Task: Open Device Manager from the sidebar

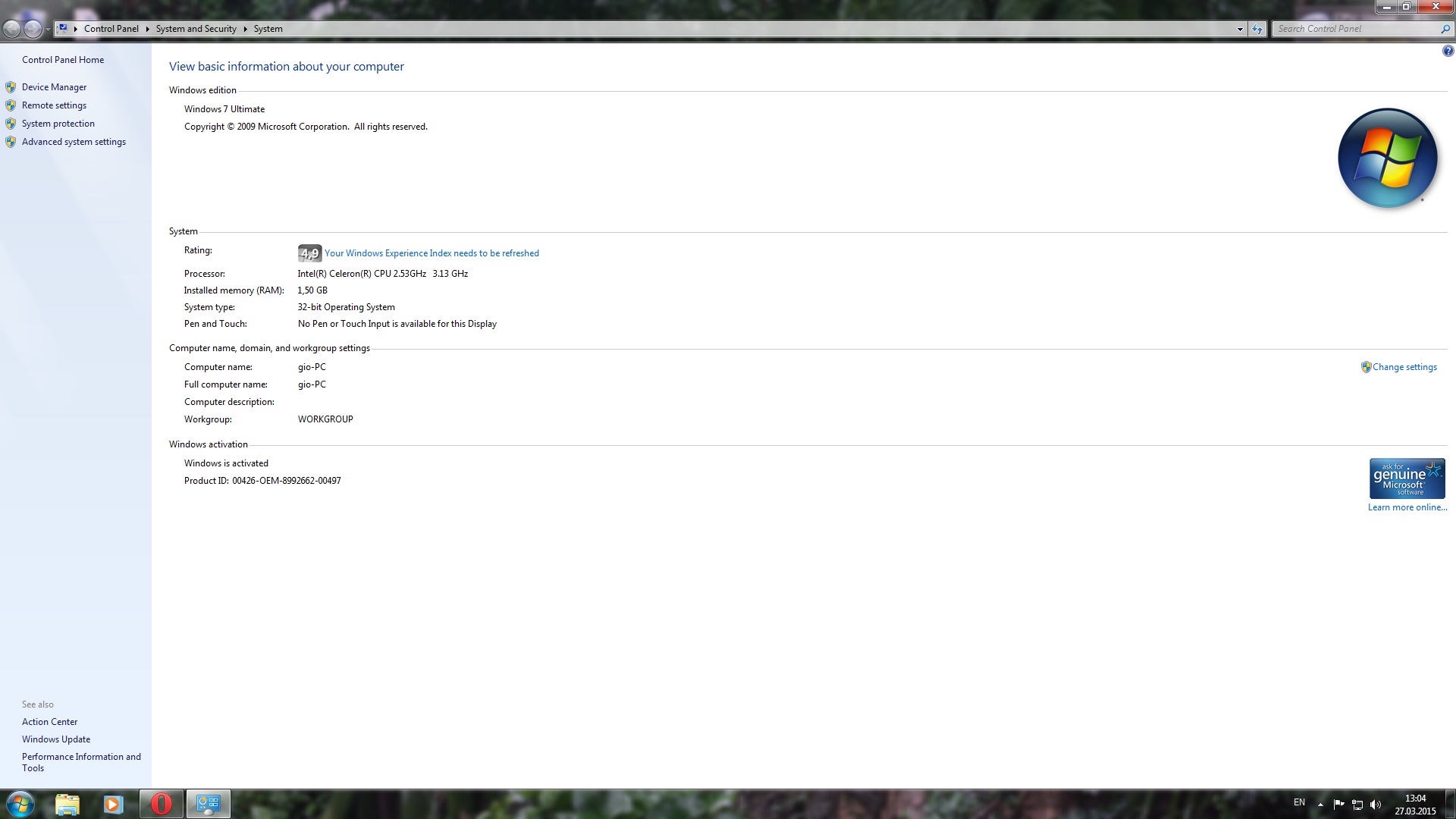Action: pos(54,87)
